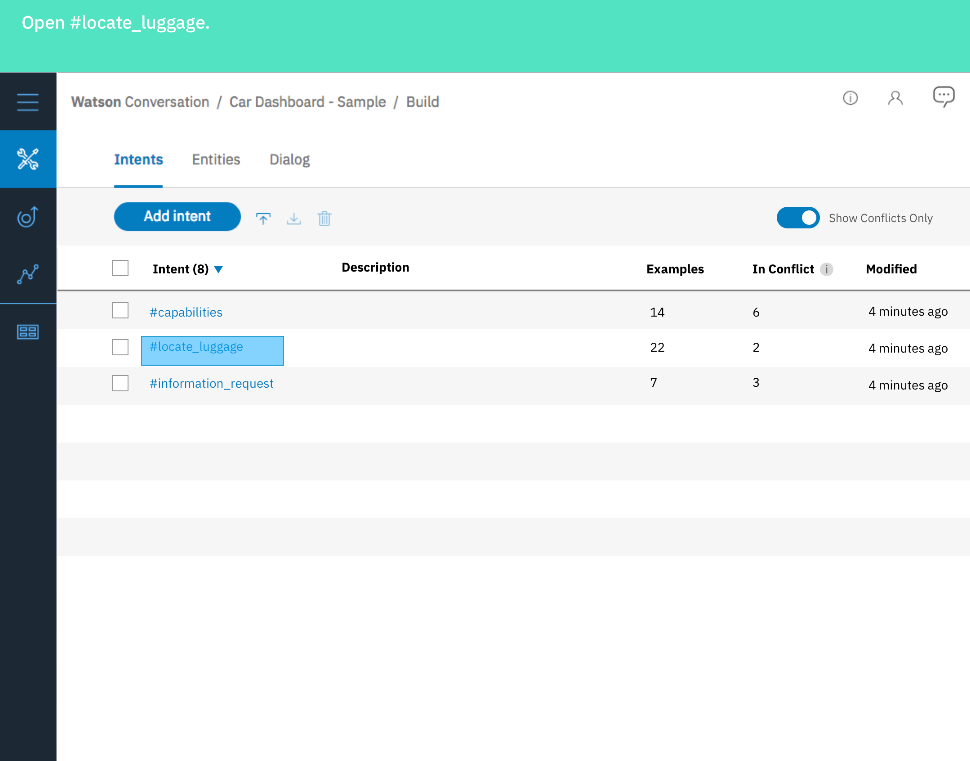Open the #capabilities intent
970x761 pixels.
click(186, 312)
